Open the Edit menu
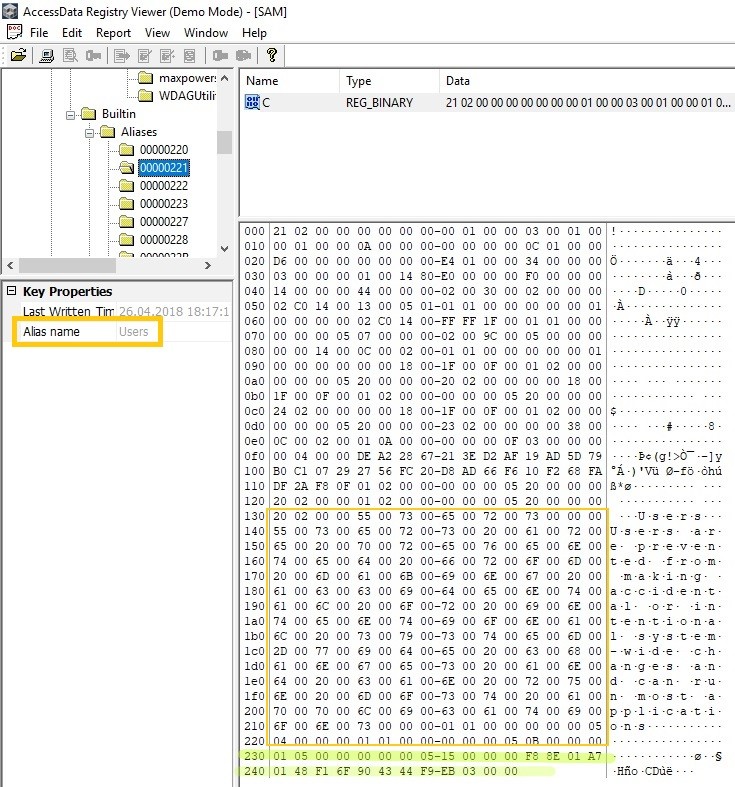The image size is (735, 787). coord(72,33)
